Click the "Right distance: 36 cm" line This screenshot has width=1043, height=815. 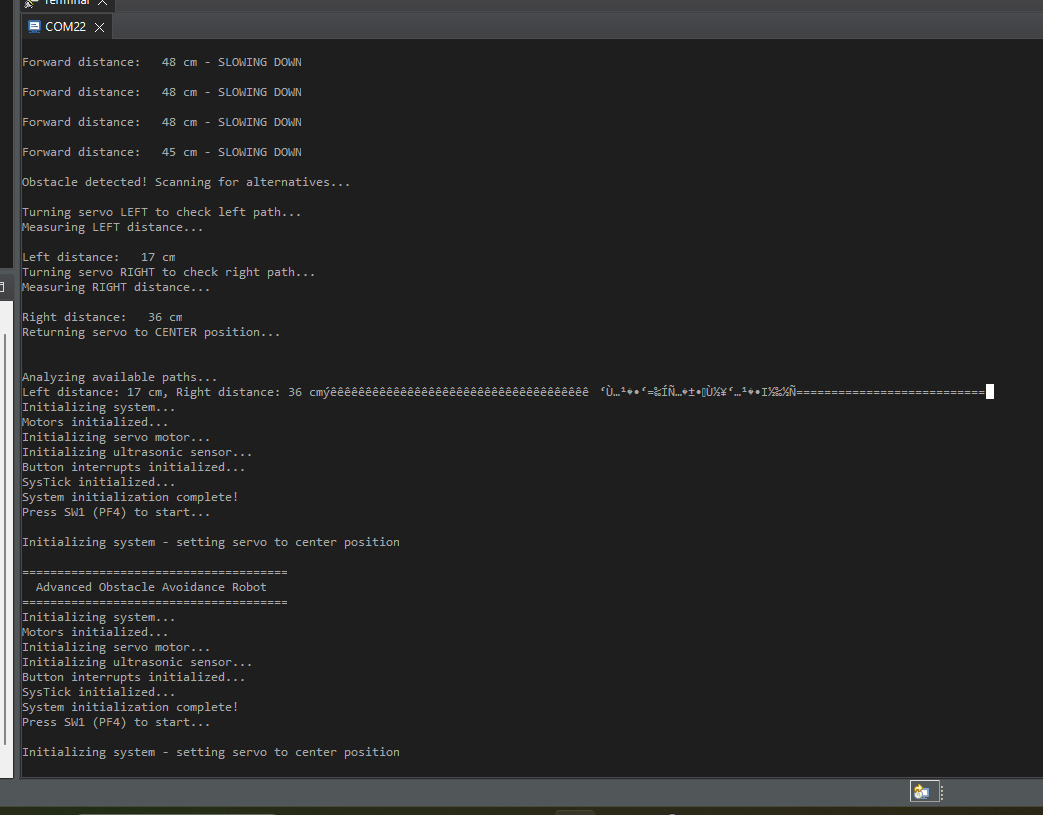(102, 317)
